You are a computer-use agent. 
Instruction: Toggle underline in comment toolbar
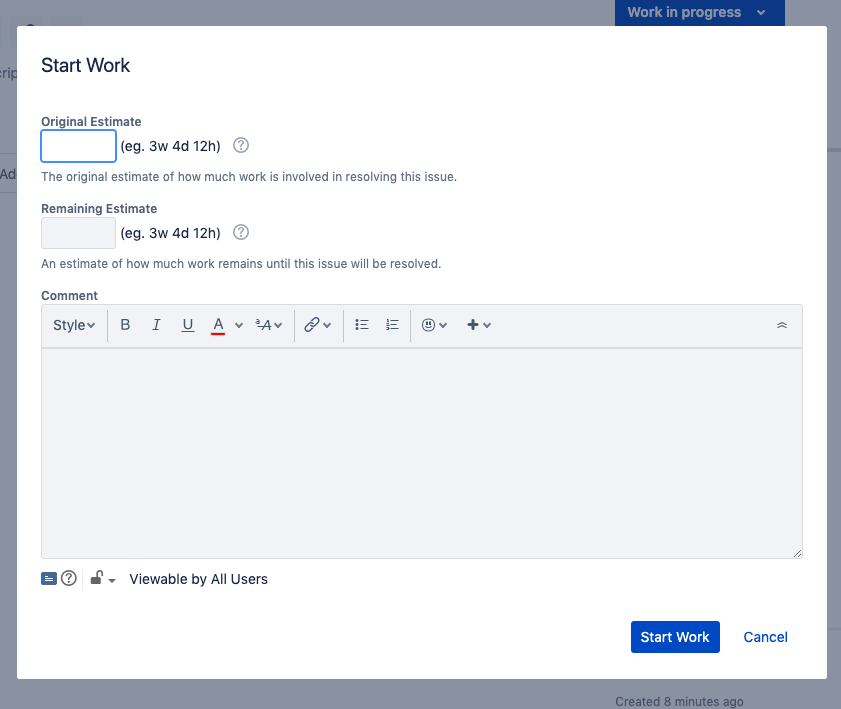click(187, 325)
